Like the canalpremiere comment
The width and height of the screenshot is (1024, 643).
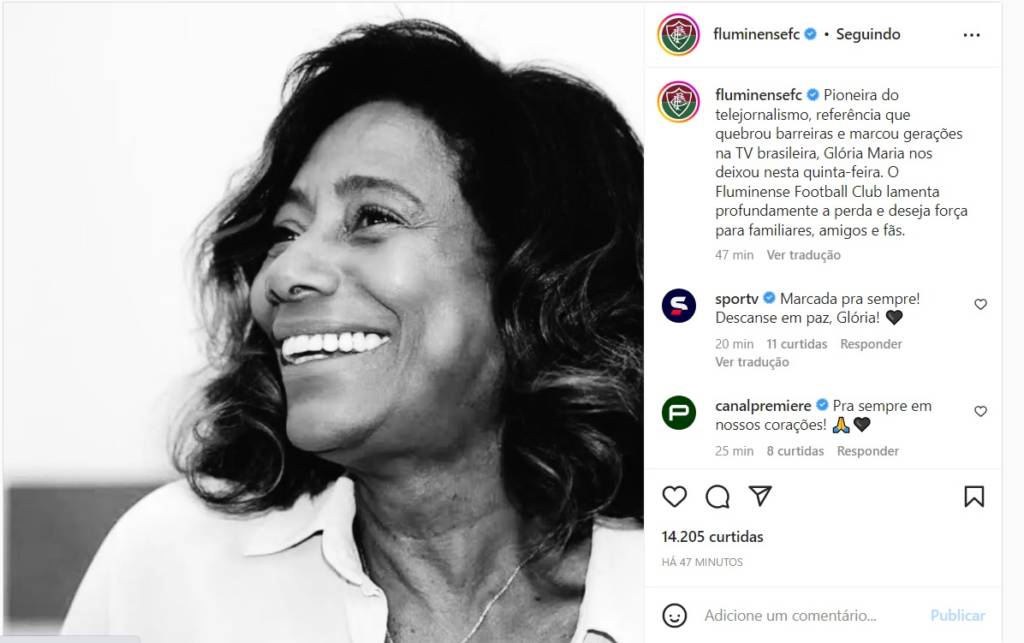click(980, 411)
